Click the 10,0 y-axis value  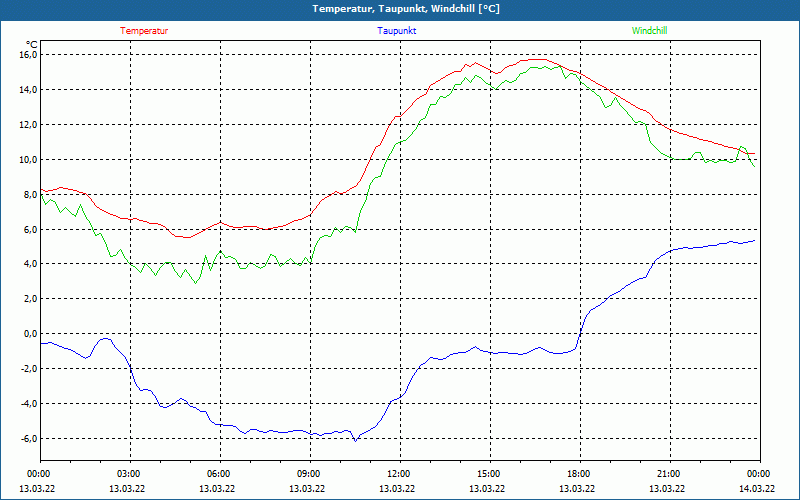coord(29,160)
